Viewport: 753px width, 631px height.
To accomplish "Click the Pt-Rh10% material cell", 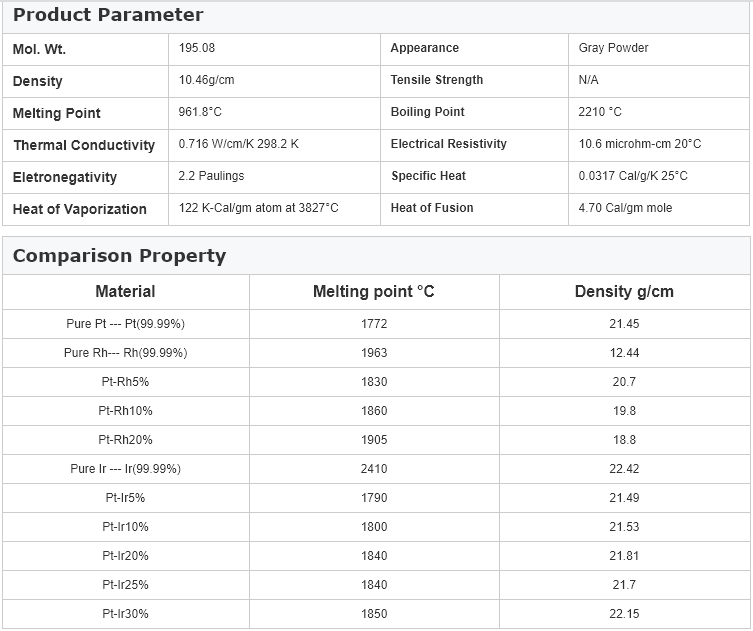I will click(x=125, y=411).
